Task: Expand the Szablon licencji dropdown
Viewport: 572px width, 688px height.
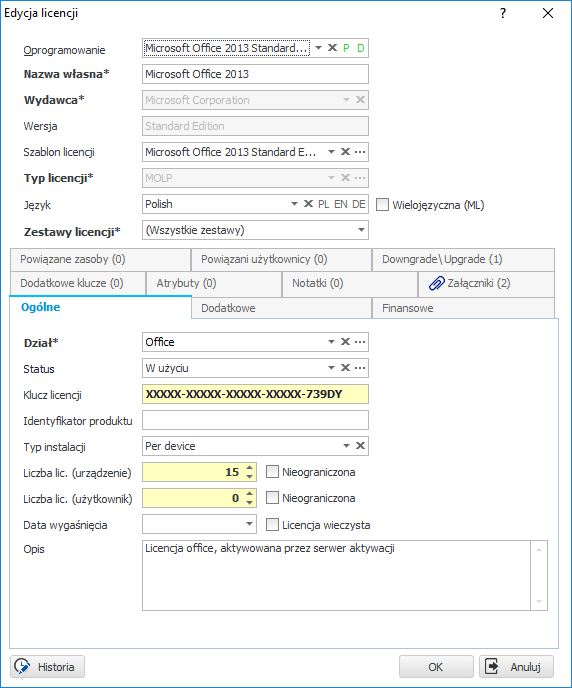Action: pyautogui.click(x=332, y=152)
